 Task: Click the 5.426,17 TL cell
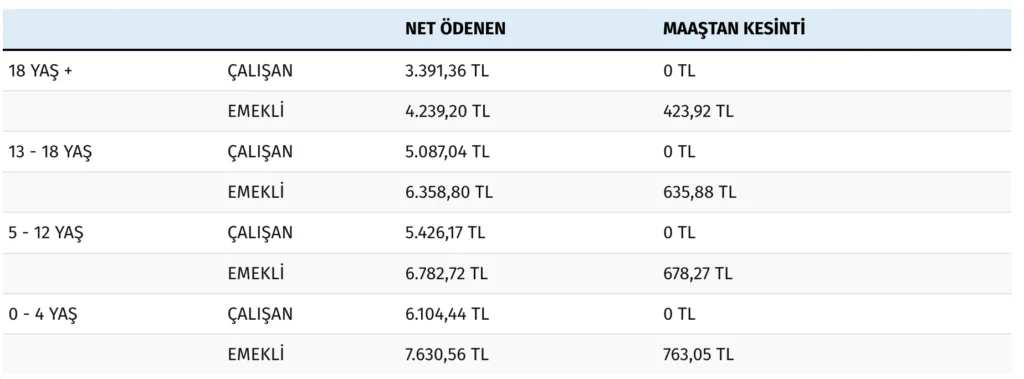point(445,233)
